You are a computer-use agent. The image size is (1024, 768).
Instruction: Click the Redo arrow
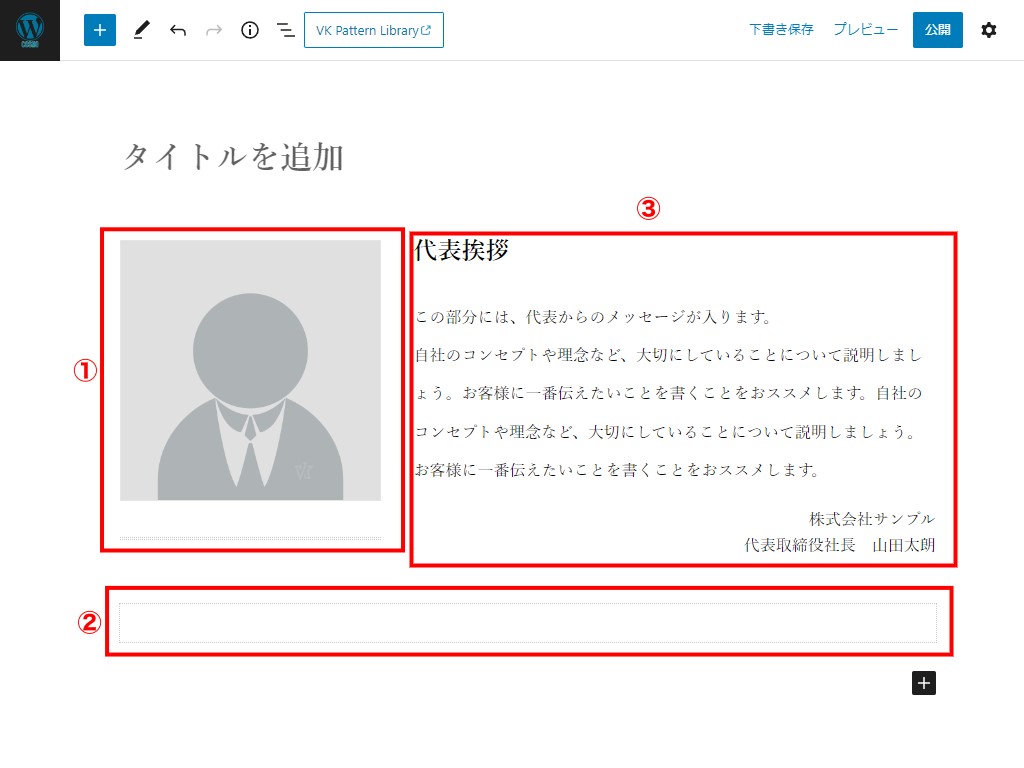point(214,30)
